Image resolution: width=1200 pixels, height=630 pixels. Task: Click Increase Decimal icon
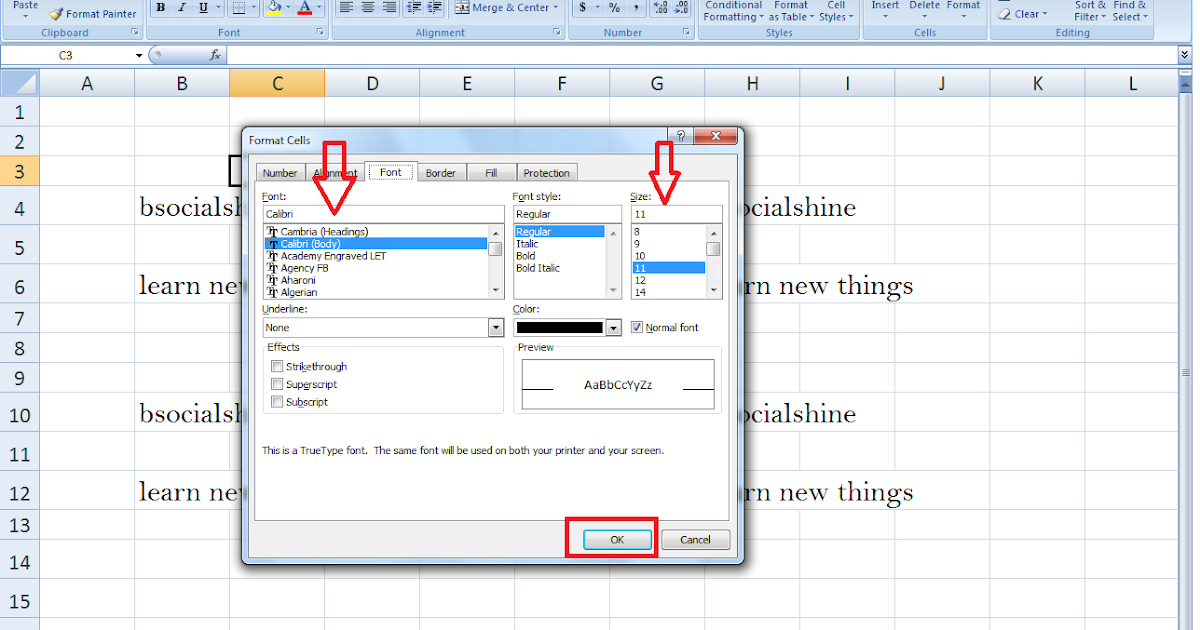click(x=661, y=8)
